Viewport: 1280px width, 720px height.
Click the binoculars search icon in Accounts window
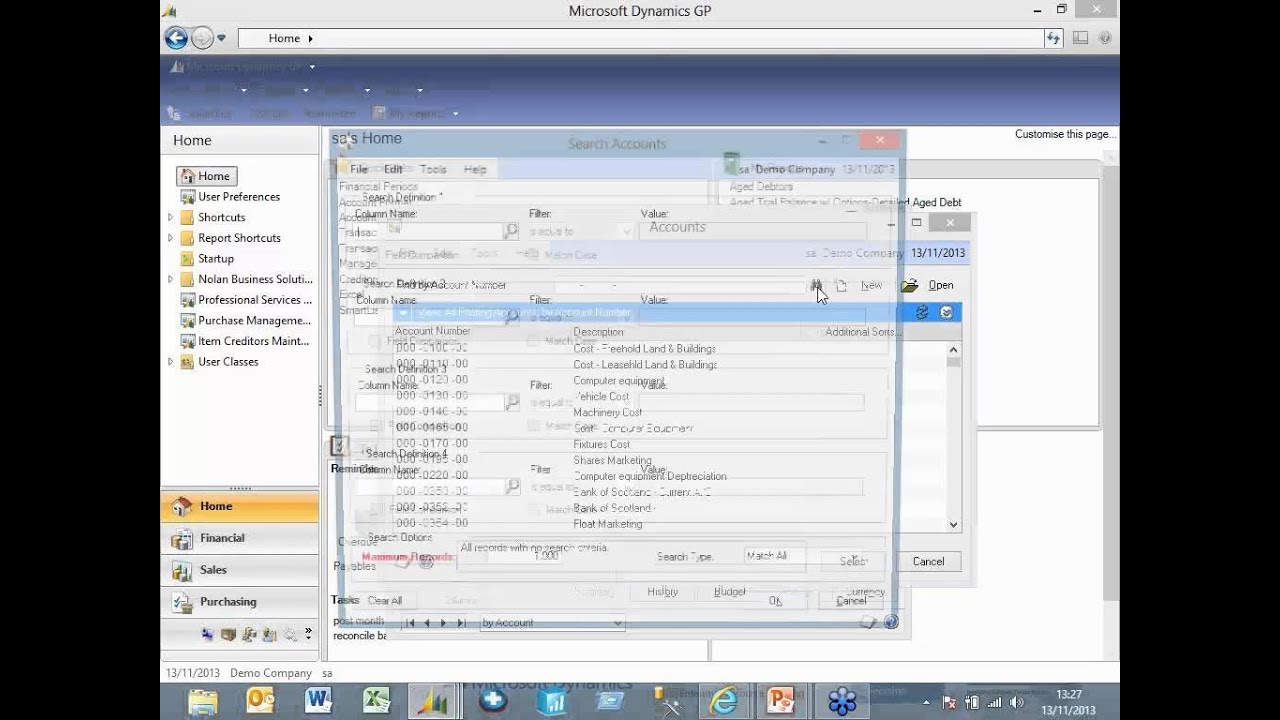click(816, 285)
